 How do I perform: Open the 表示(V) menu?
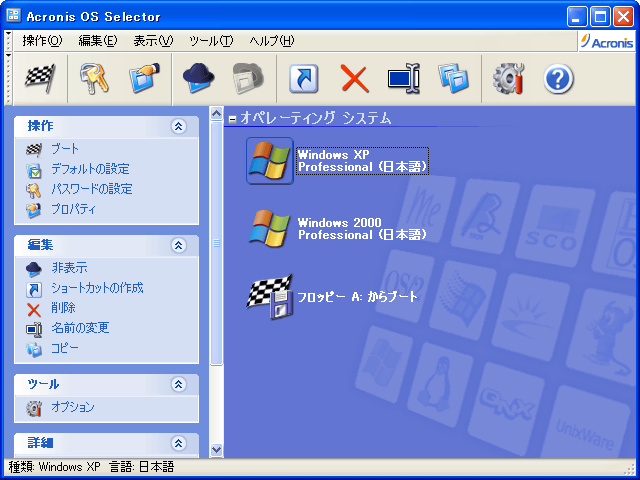153,41
